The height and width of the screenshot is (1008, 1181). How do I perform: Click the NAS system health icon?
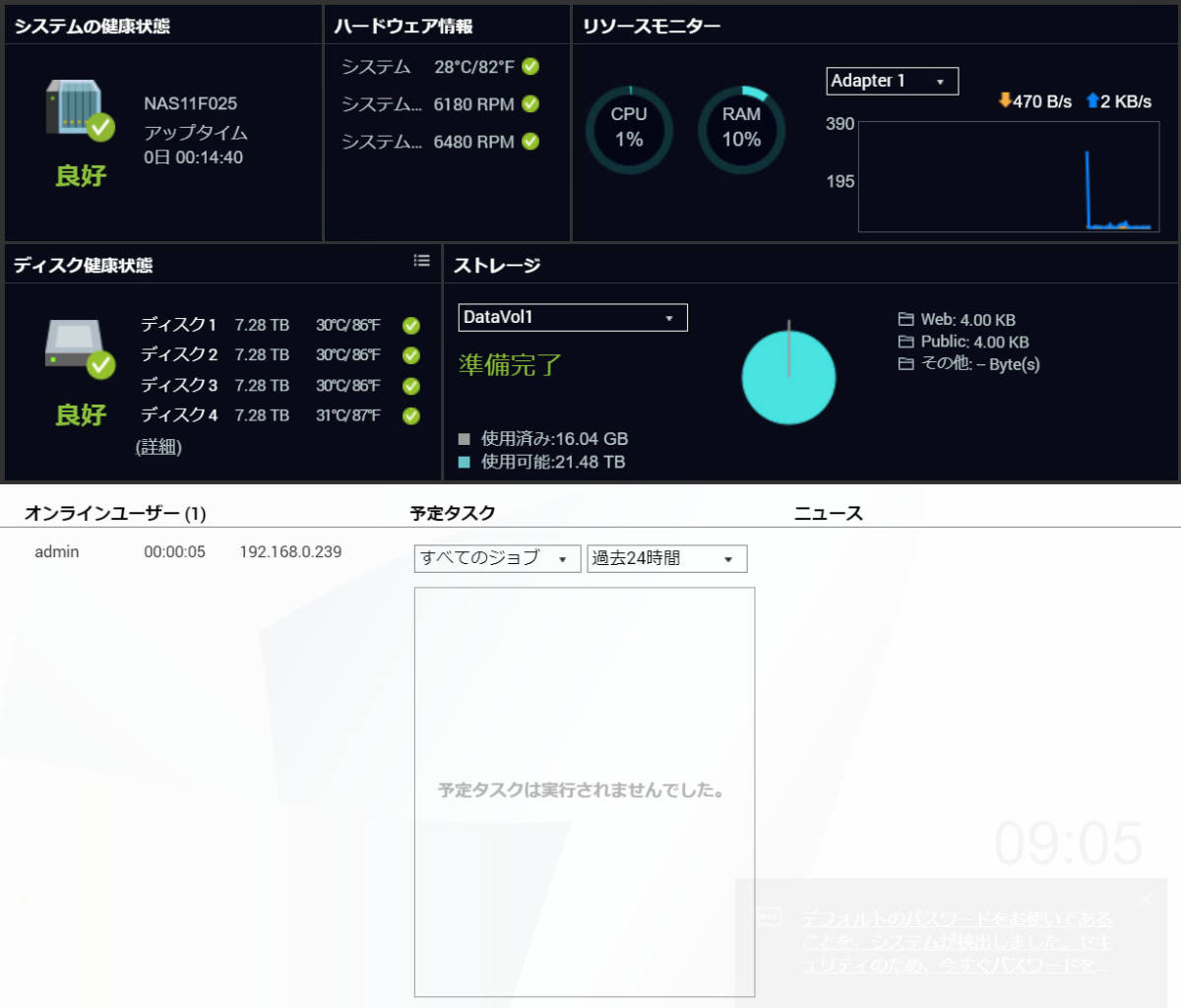click(x=80, y=110)
